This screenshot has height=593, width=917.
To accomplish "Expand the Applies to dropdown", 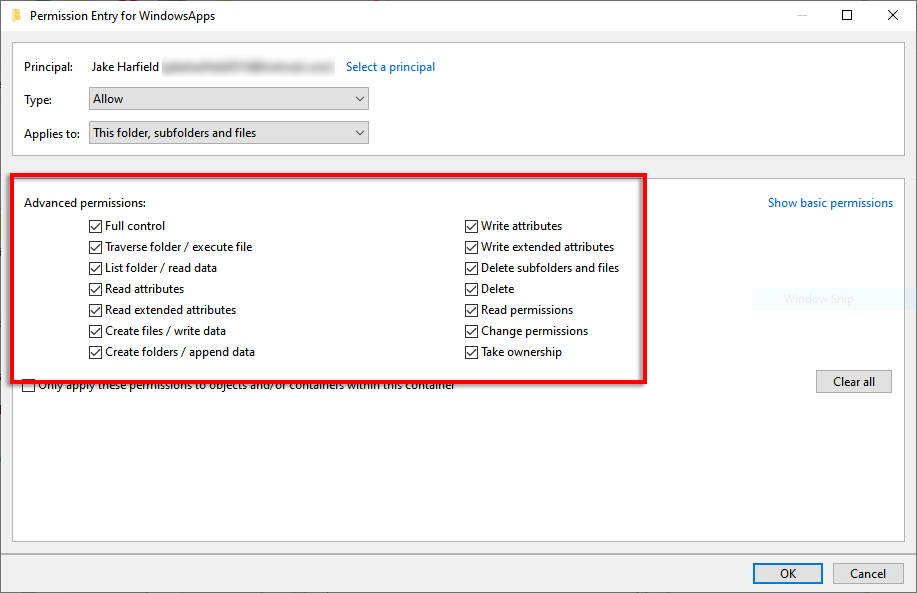I will click(x=229, y=133).
